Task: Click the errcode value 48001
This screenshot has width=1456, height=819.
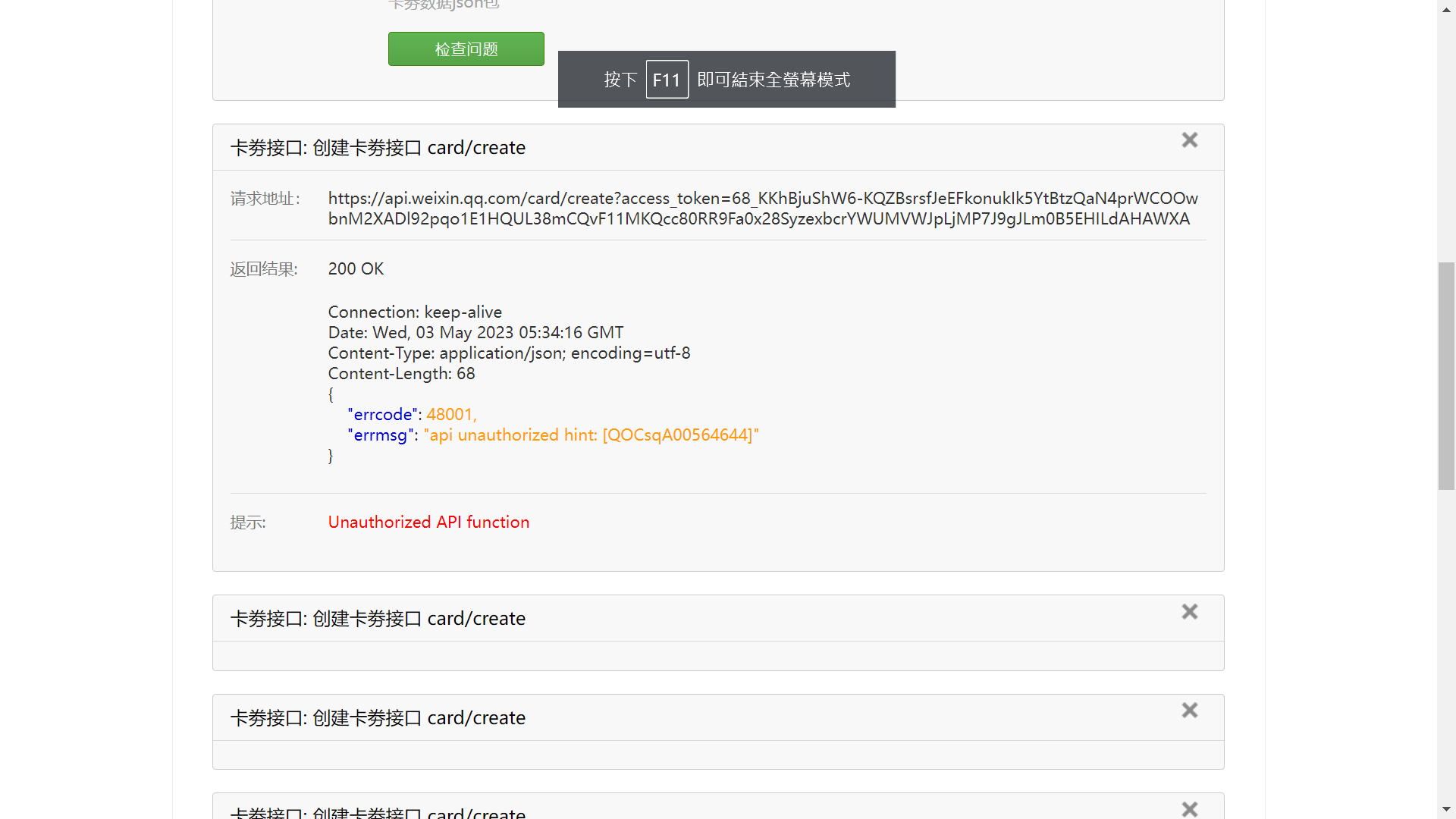Action: (x=450, y=415)
